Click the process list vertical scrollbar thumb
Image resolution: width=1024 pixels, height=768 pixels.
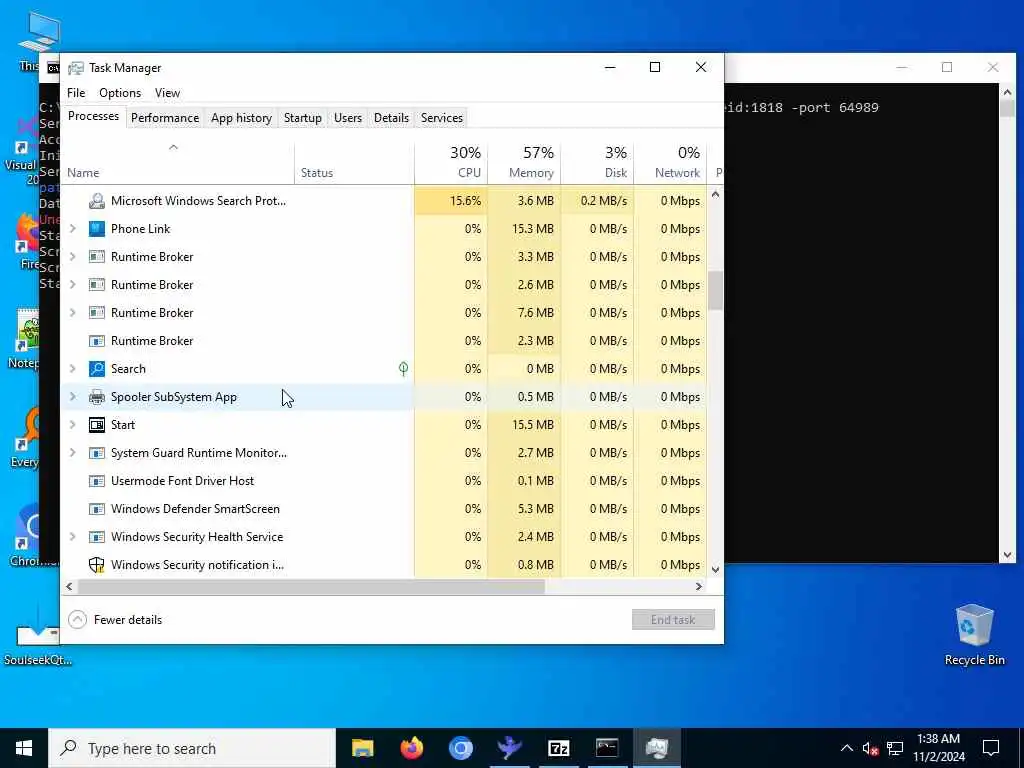coord(716,291)
